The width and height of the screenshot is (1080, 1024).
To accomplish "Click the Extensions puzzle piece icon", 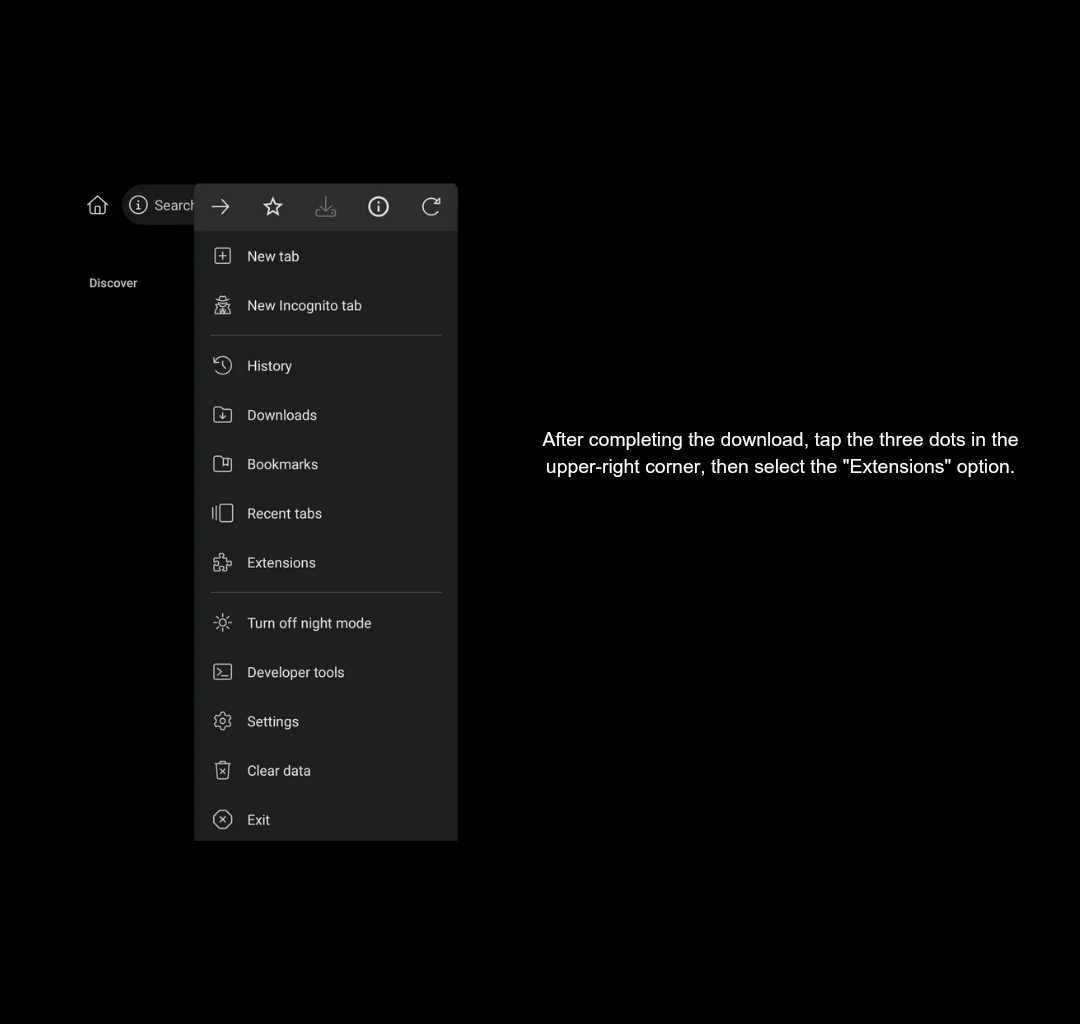I will coord(223,563).
